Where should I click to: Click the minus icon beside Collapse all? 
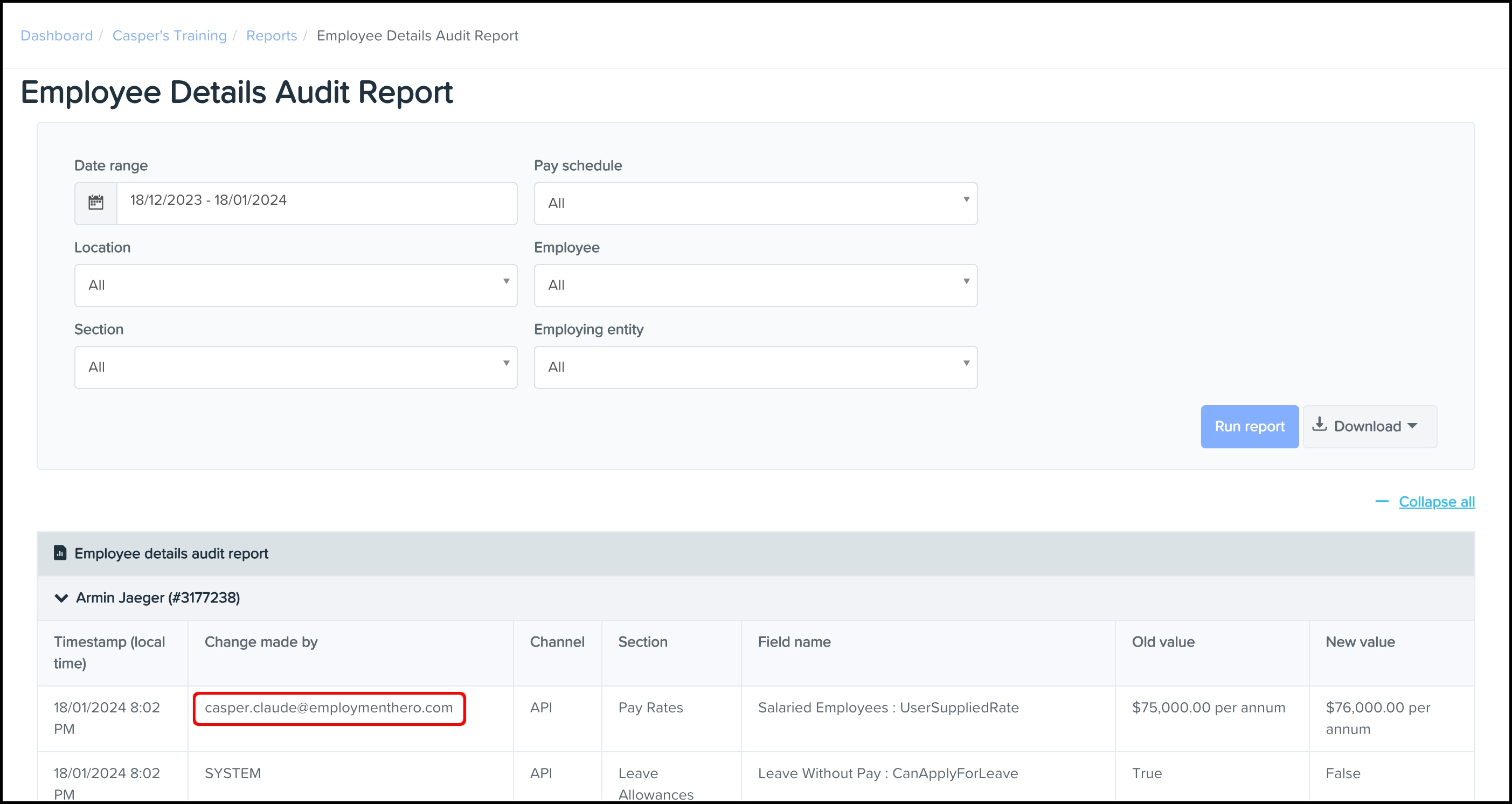coord(1382,502)
